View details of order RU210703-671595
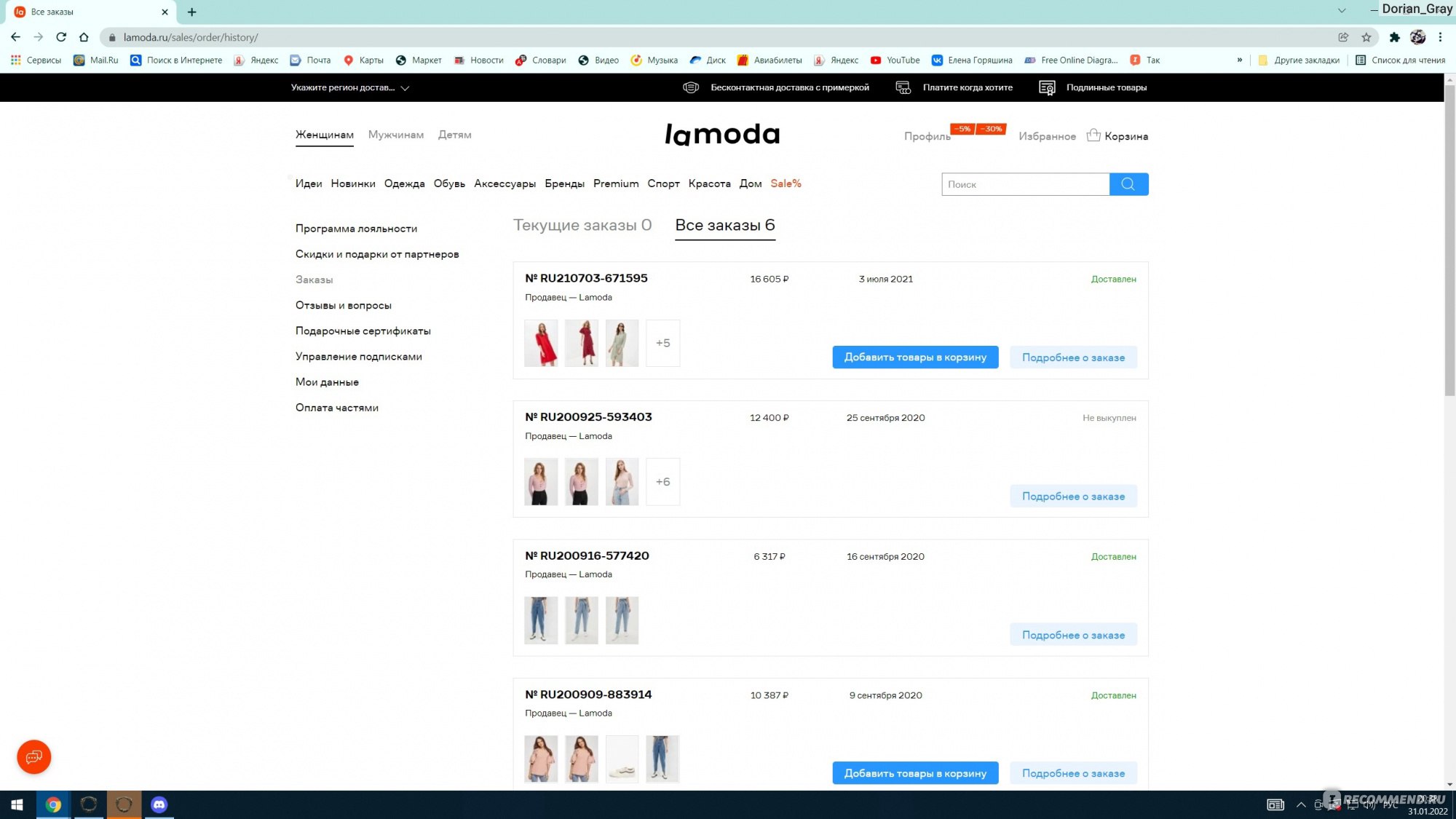1456x819 pixels. point(1073,357)
